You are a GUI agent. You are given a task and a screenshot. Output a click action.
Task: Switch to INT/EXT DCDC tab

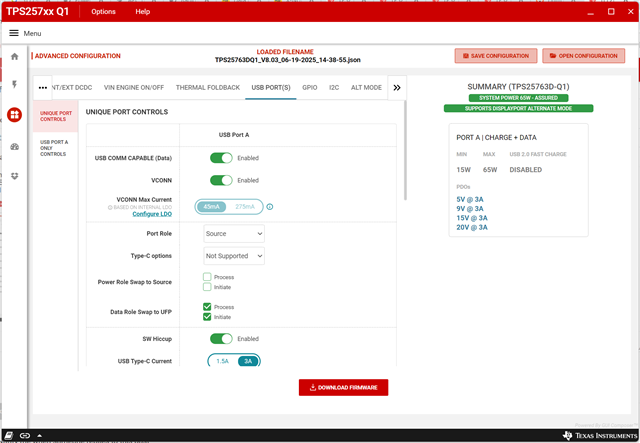pyautogui.click(x=72, y=88)
